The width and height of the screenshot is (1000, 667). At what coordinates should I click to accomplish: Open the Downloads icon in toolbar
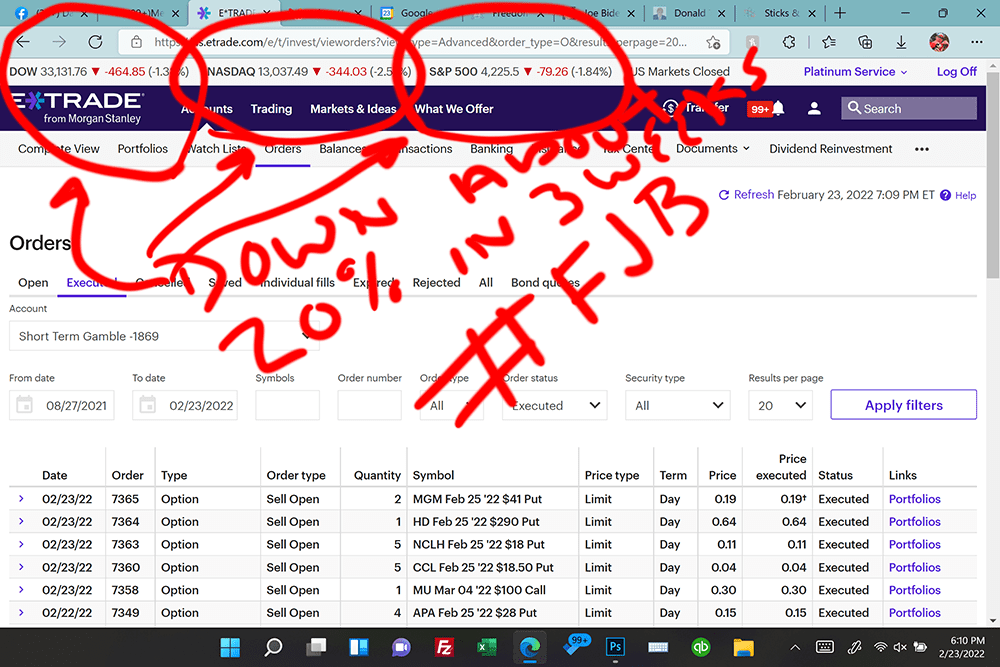click(x=901, y=42)
